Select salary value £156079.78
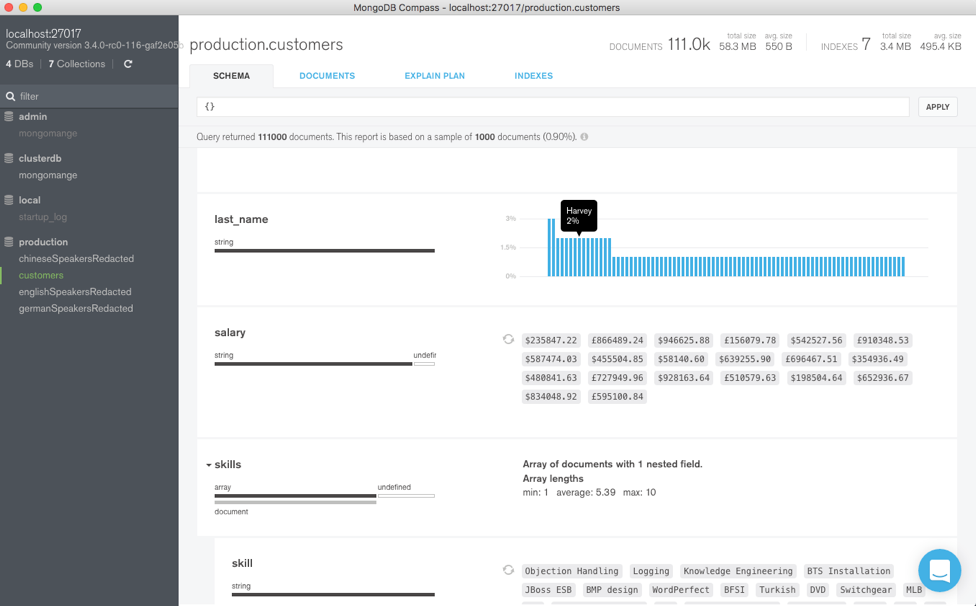The width and height of the screenshot is (976, 606). pyautogui.click(x=750, y=340)
